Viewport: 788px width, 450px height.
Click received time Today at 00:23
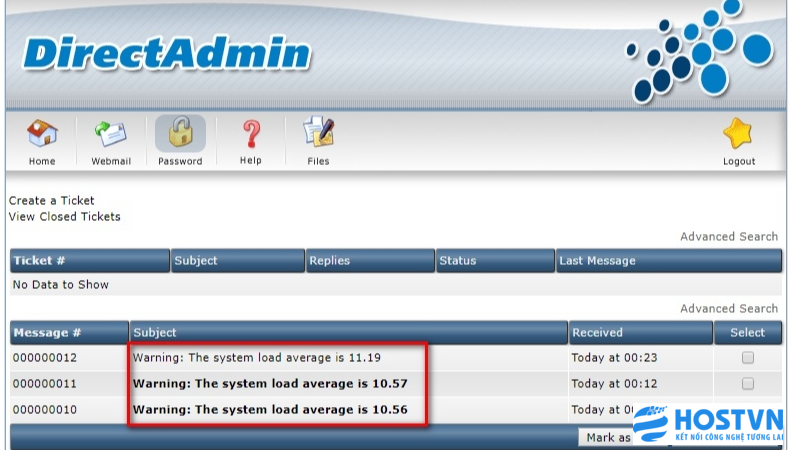614,357
